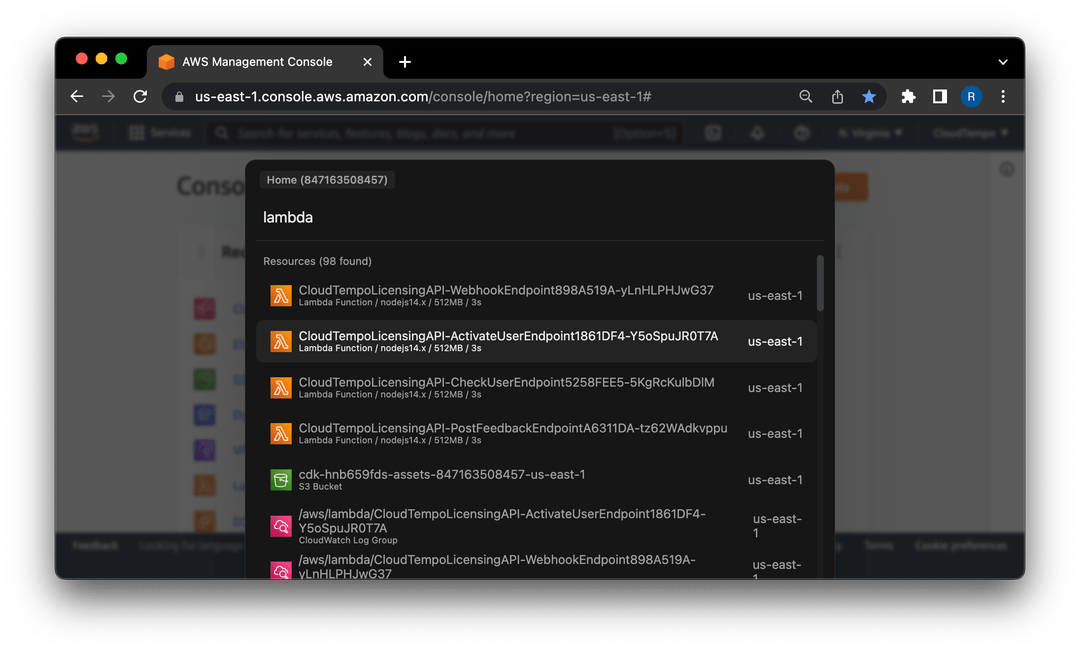Screen dimensions: 1080x652
Task: Open /aws/lambda WebhookEndpoint898A519A log group result
Action: click(x=536, y=567)
